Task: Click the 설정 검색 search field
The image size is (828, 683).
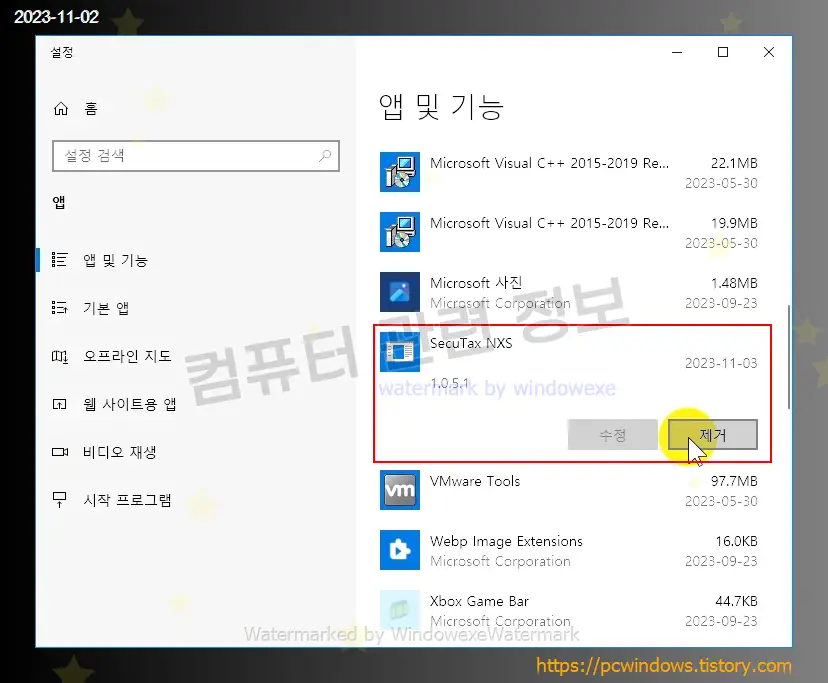Action: 196,156
